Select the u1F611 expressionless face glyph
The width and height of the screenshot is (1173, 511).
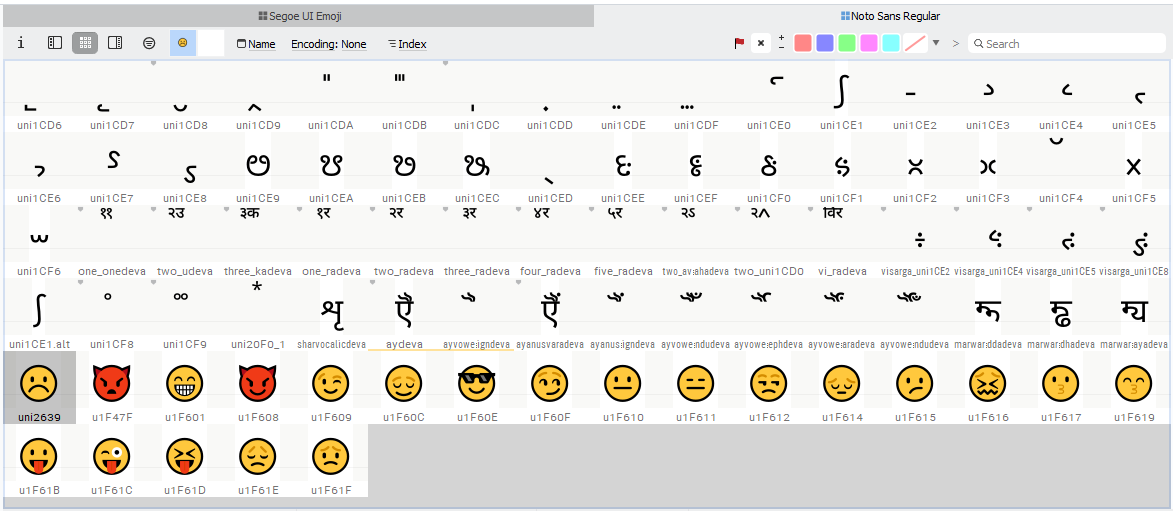[x=697, y=387]
